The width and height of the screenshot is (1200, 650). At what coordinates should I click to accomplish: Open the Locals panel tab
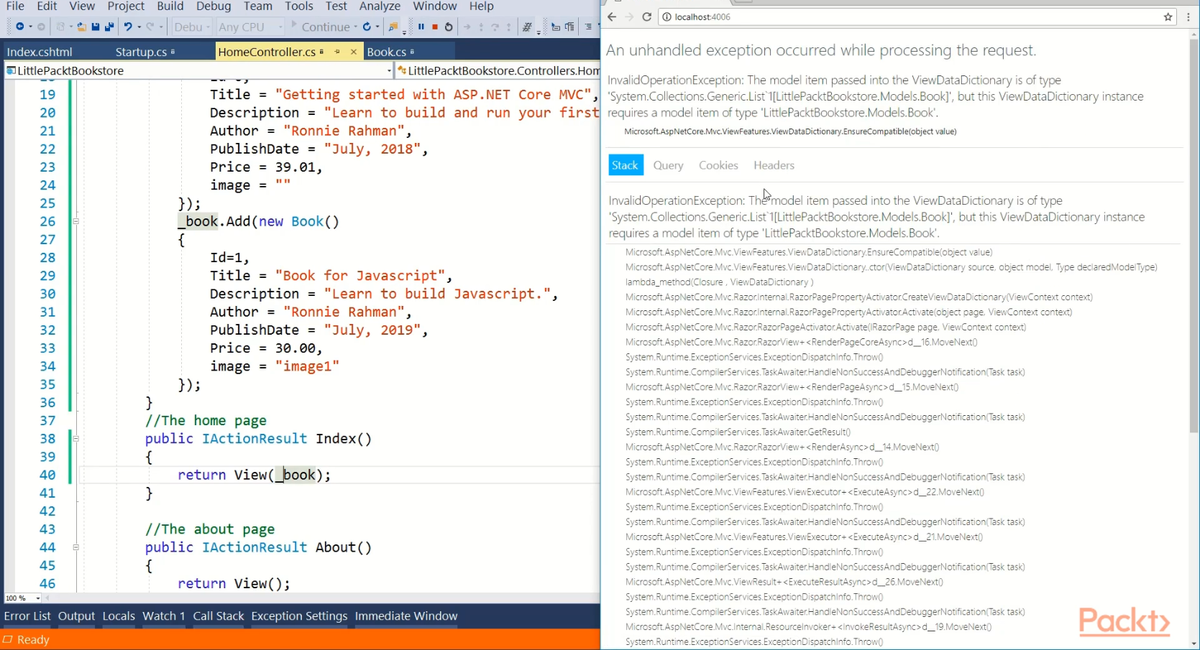click(x=118, y=616)
